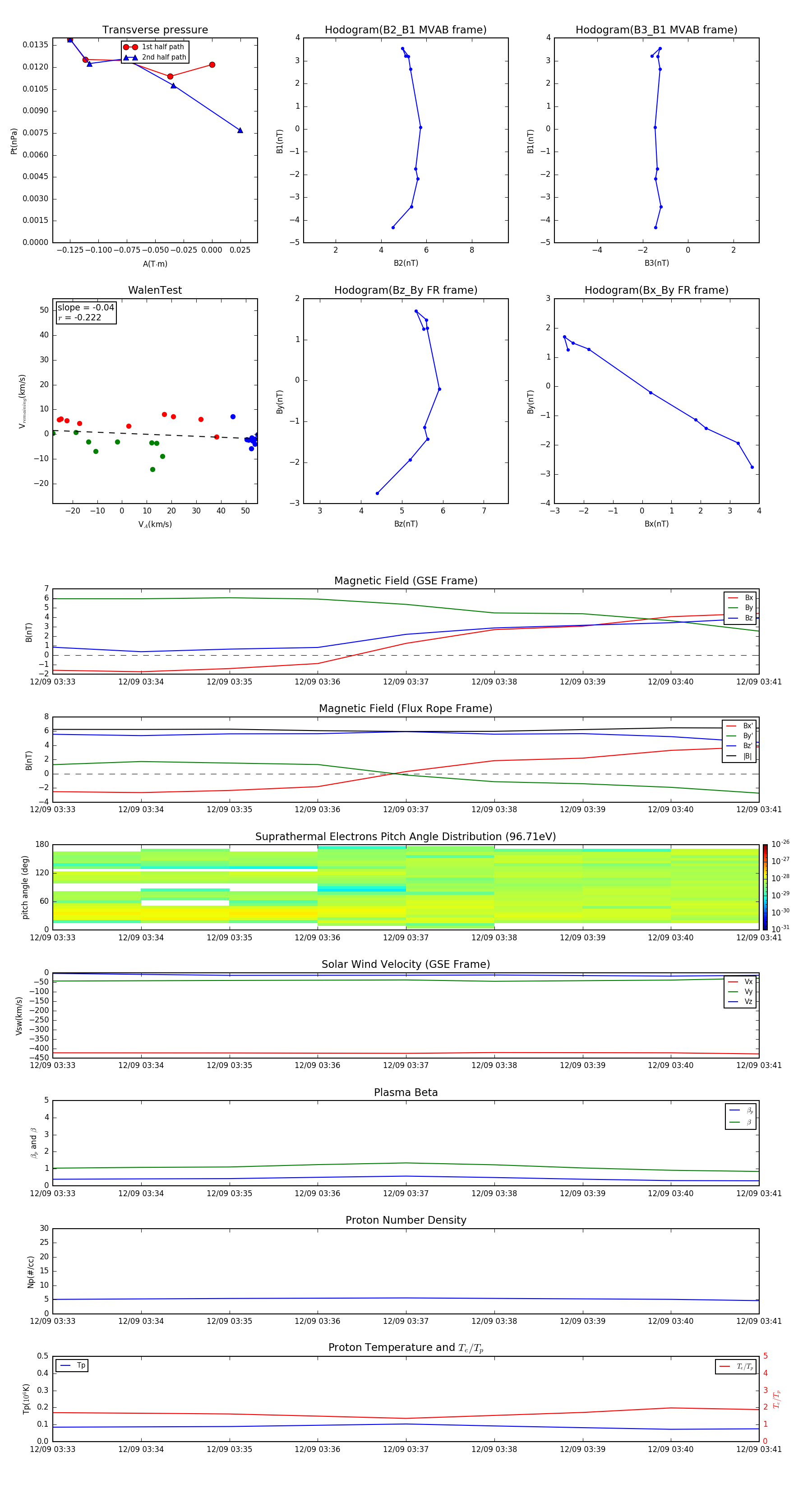Click the 'r = -0.222' annotation
Image resolution: width=812 pixels, height=1489 pixels.
tap(79, 317)
